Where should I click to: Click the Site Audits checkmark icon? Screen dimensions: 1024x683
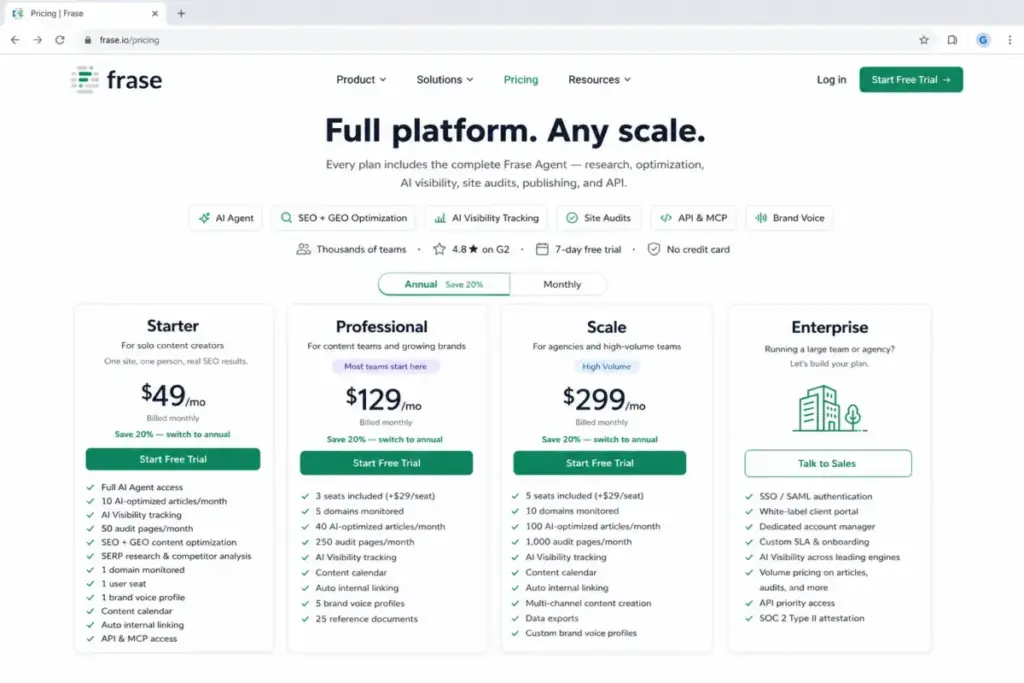572,218
